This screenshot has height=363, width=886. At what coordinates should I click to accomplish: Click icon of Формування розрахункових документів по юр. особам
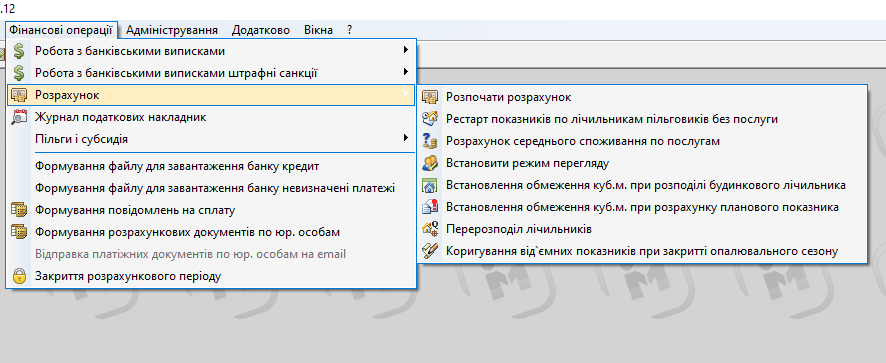[x=19, y=232]
